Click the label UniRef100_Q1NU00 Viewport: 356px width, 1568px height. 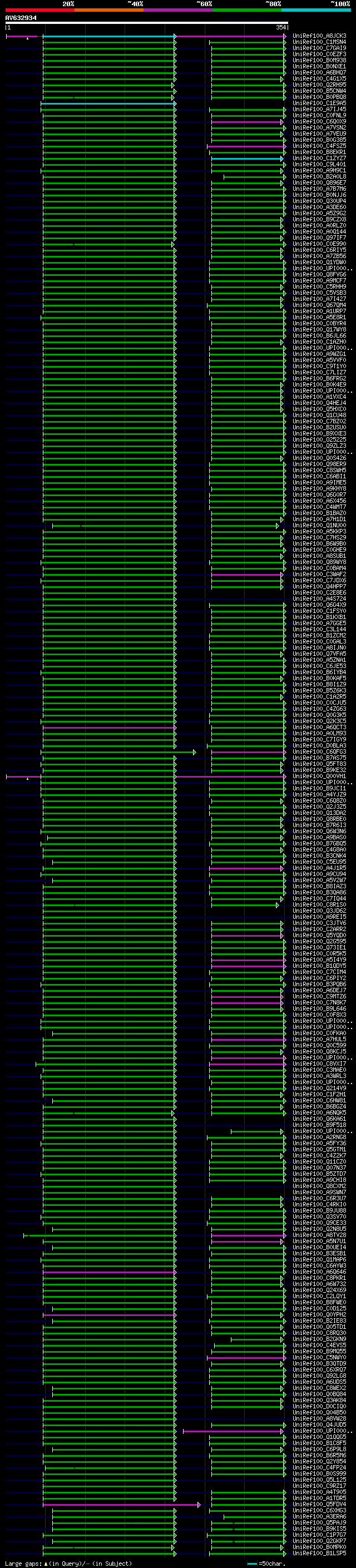click(319, 525)
